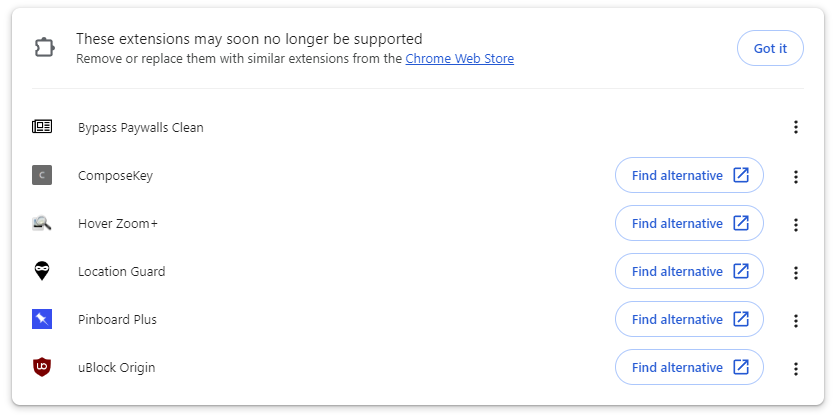Find an alternative for uBlock Origin

click(x=689, y=368)
